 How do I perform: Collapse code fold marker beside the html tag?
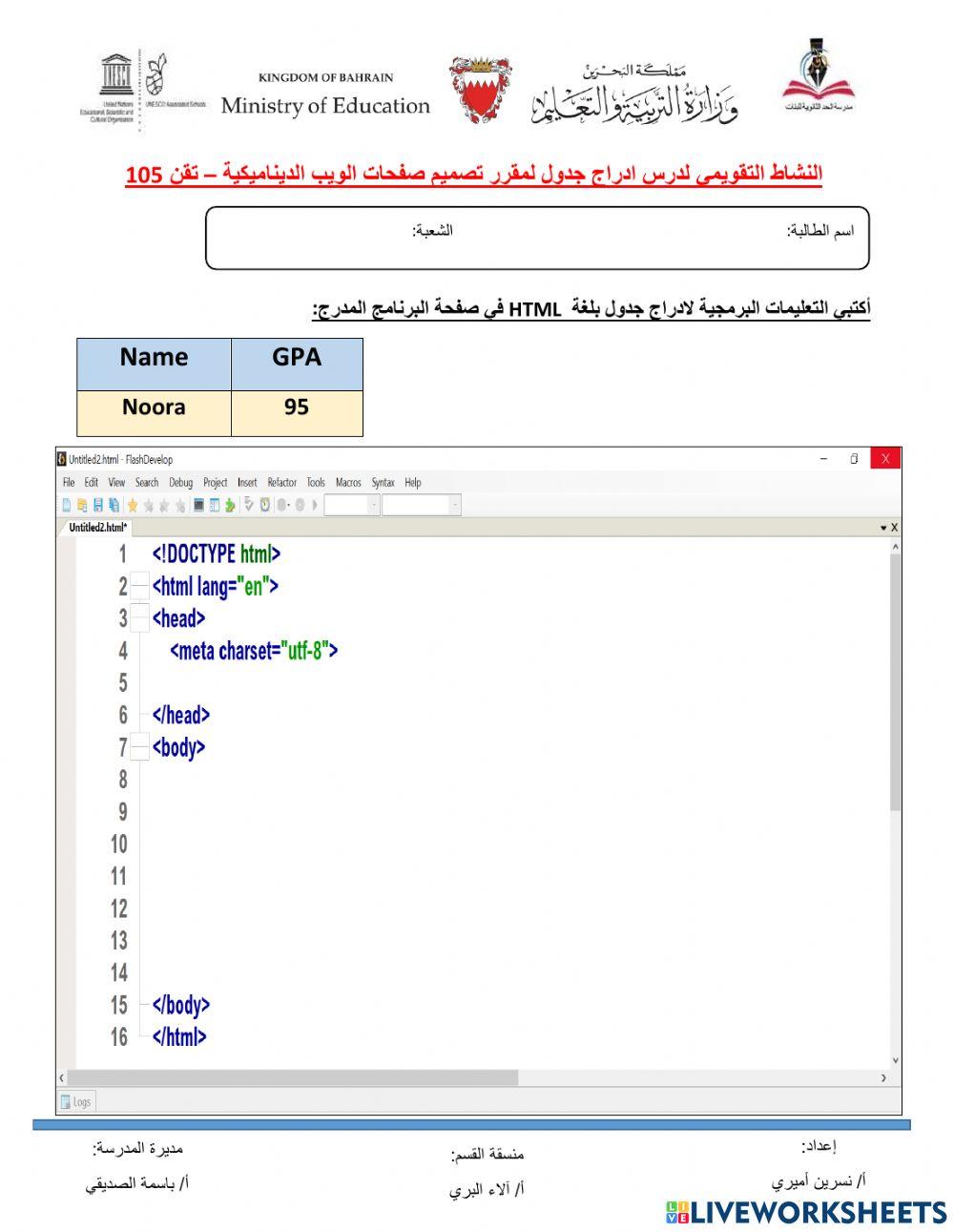(x=139, y=586)
